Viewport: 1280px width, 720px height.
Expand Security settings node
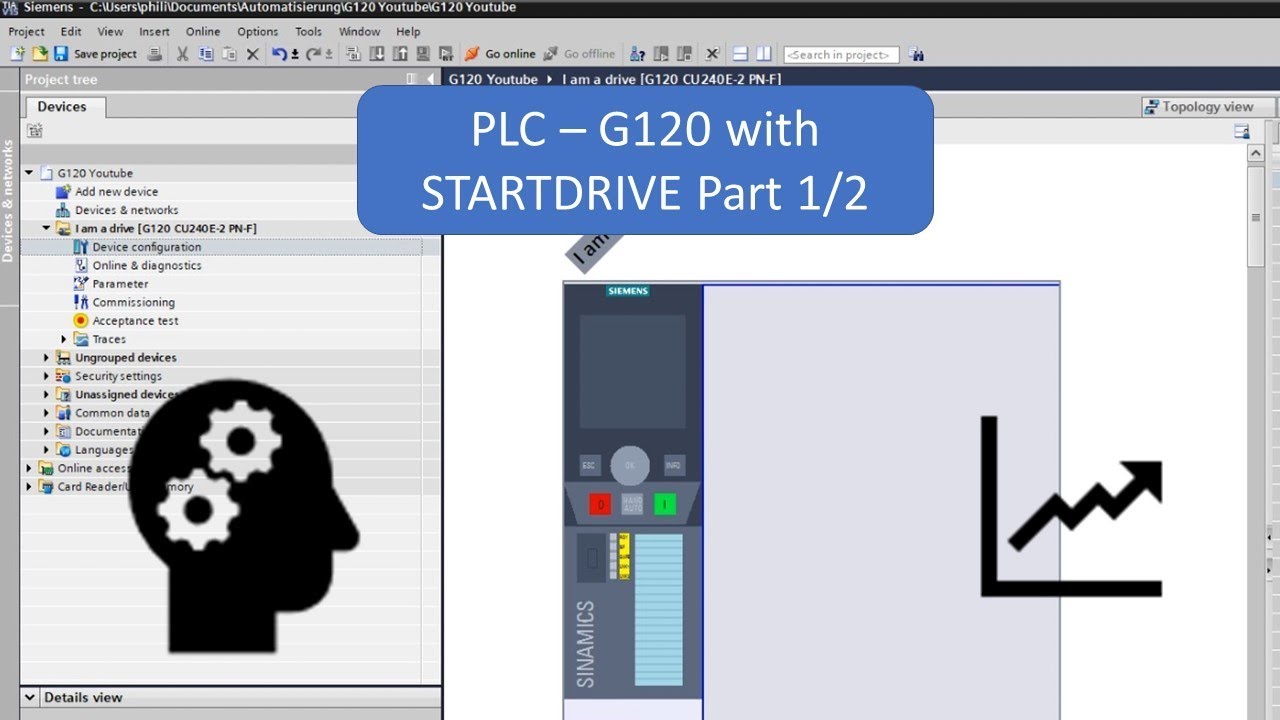point(46,376)
